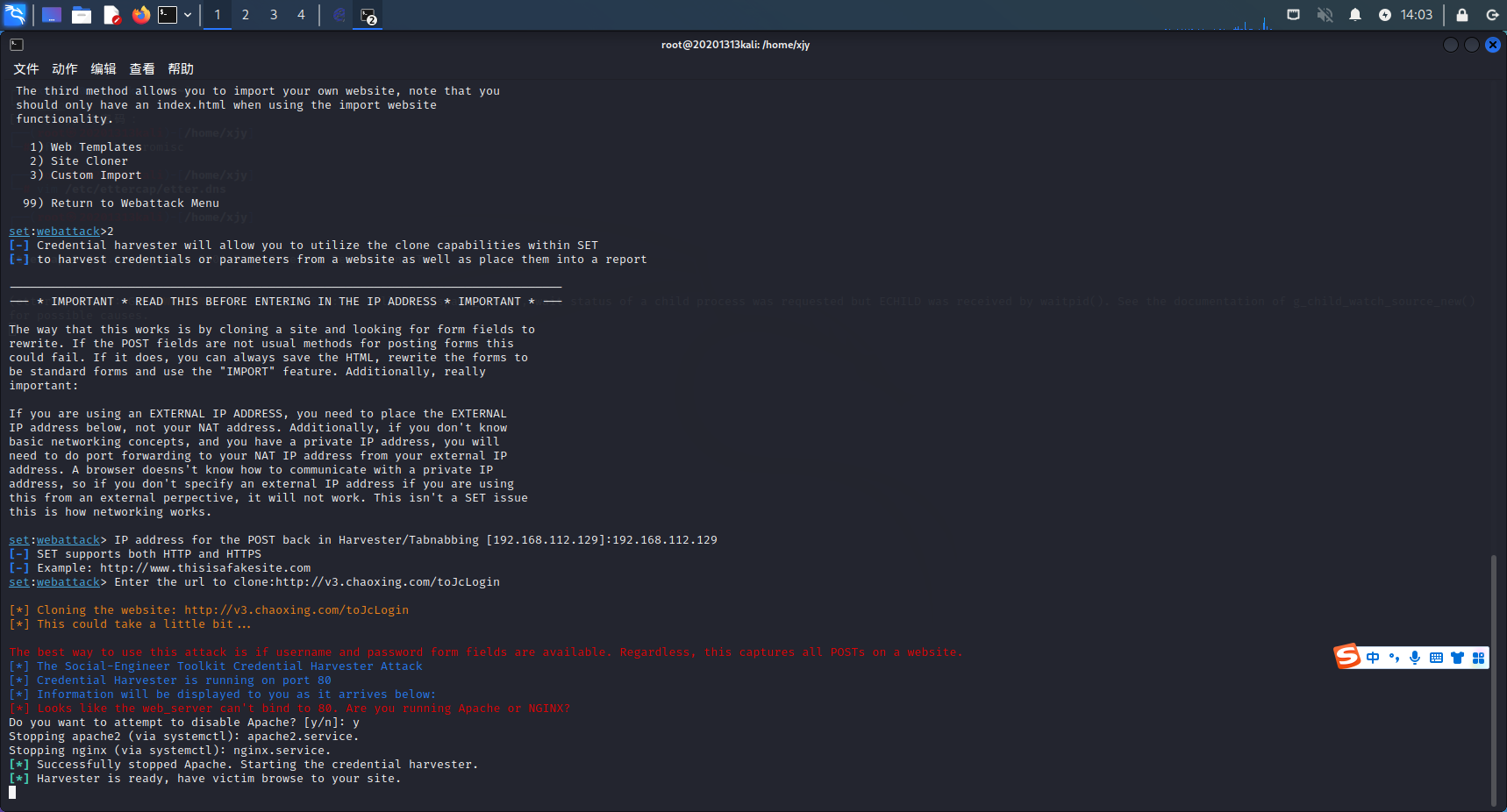Screen dimensions: 1507x812
Task: Click the 14:03 clock
Action: [1417, 15]
